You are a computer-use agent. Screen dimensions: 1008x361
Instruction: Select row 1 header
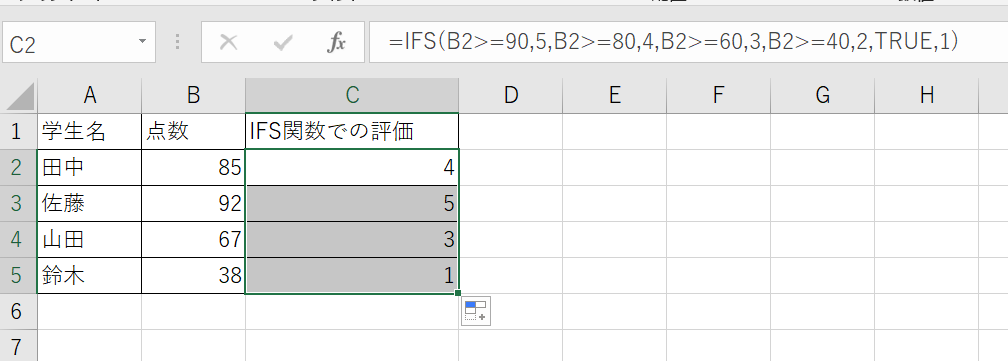pyautogui.click(x=18, y=132)
